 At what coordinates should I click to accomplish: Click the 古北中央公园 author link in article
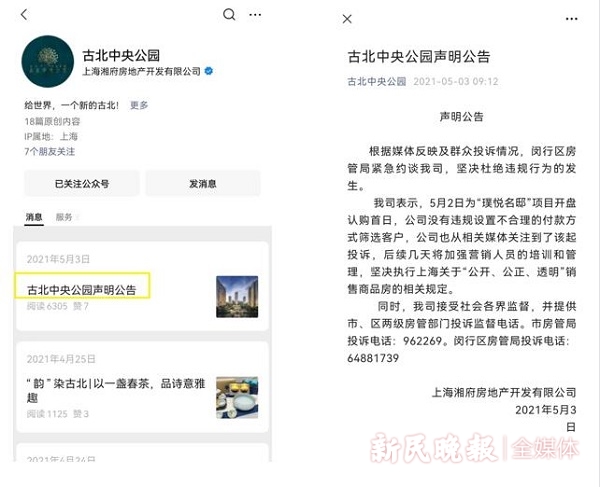tap(377, 81)
